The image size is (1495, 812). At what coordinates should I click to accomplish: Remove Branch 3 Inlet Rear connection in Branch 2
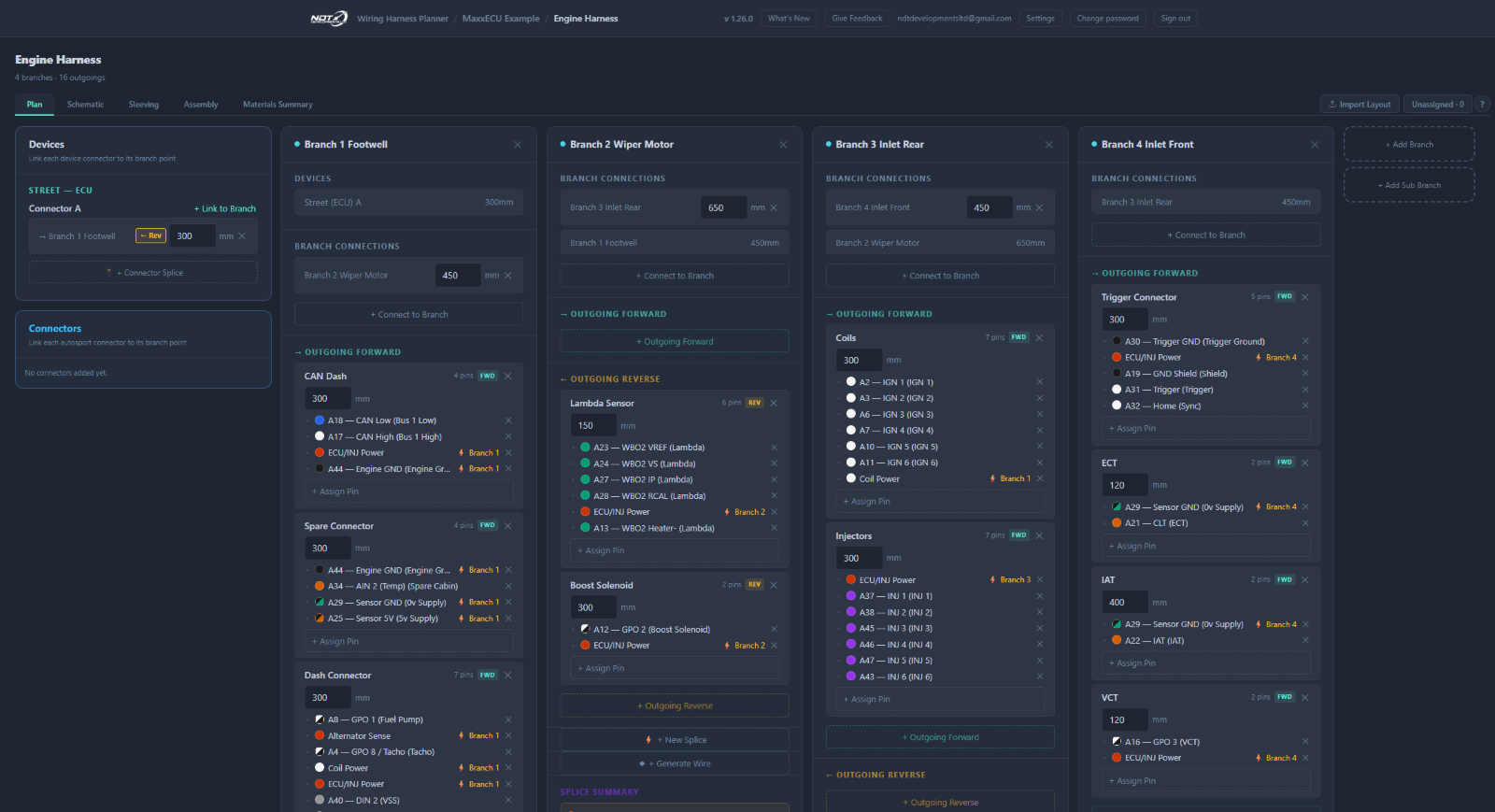coord(774,207)
